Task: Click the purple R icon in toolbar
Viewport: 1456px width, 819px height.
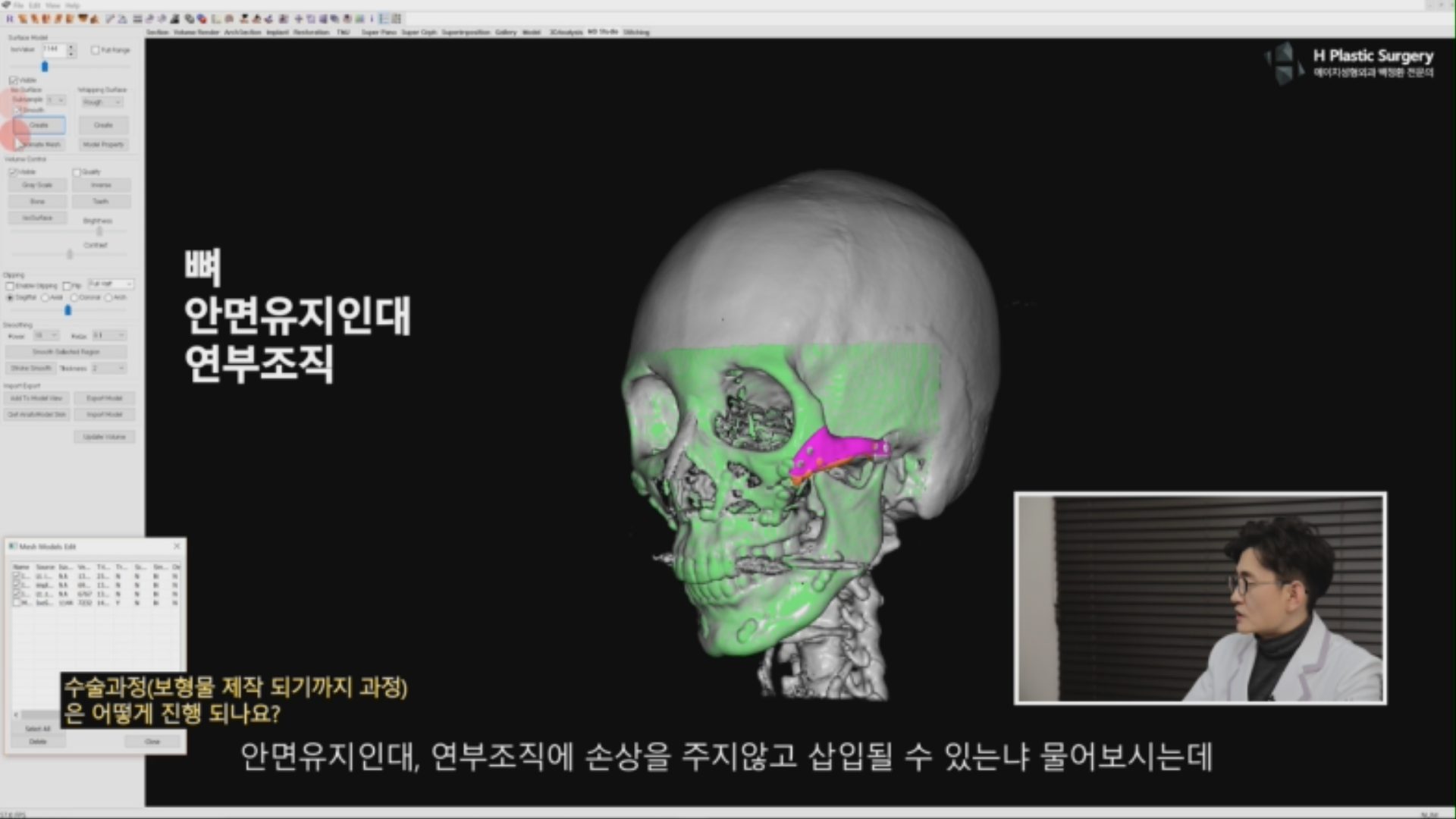Action: tap(10, 19)
